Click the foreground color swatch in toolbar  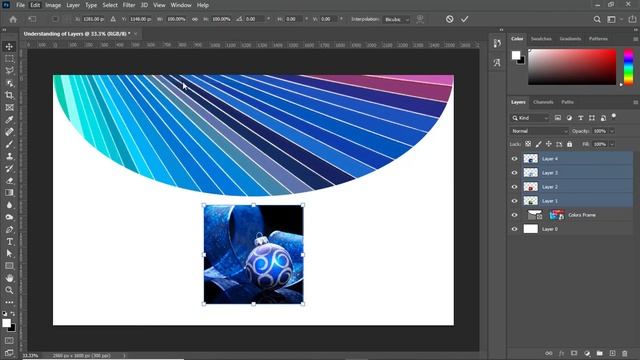[x=6, y=323]
